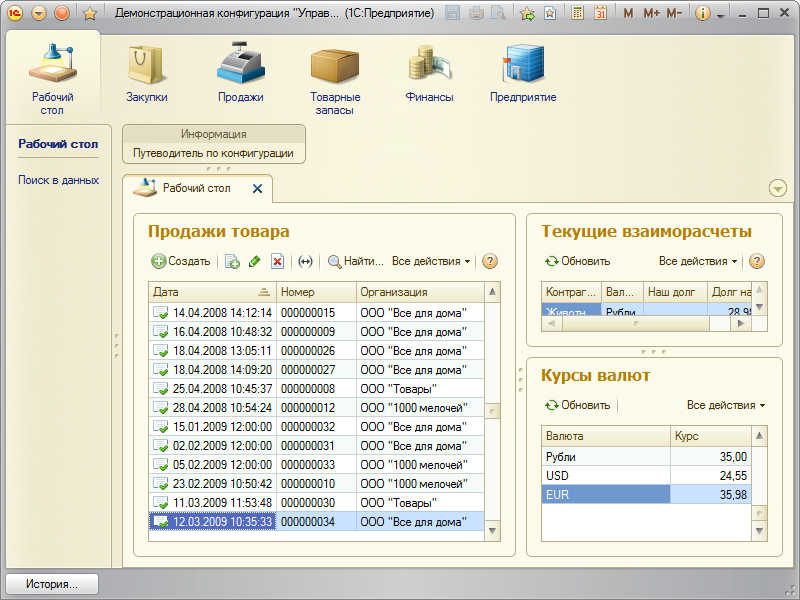
Task: Open the Предприятие section
Action: pos(523,73)
